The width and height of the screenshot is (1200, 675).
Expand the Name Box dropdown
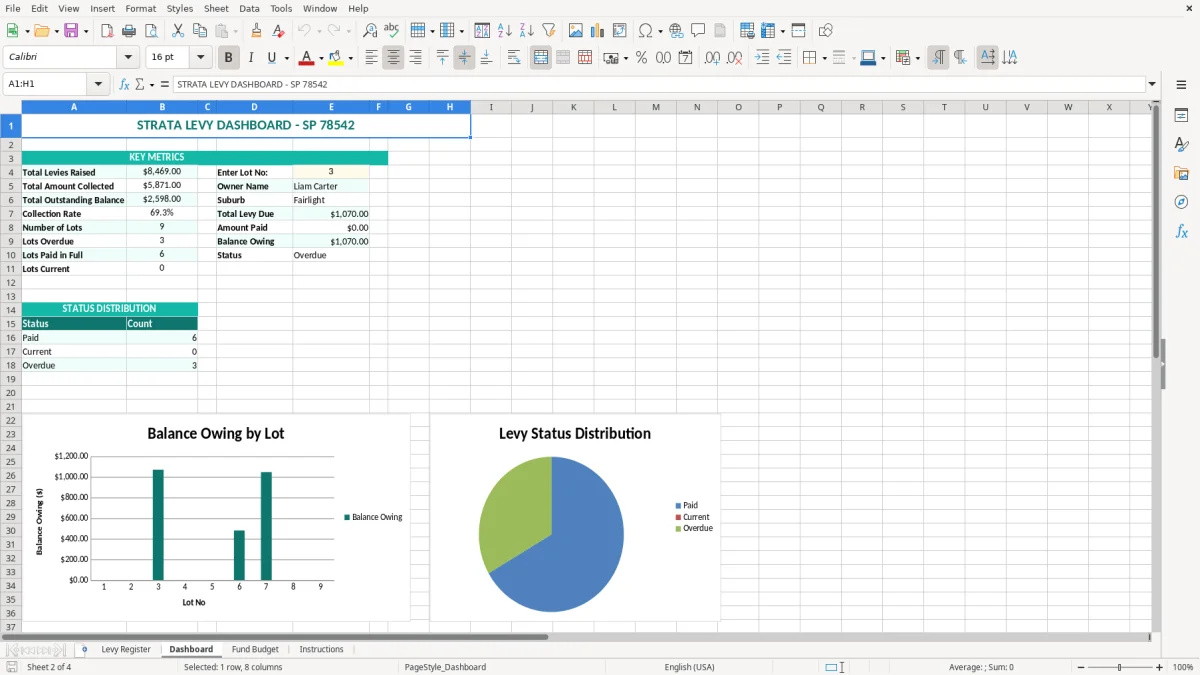coord(100,85)
